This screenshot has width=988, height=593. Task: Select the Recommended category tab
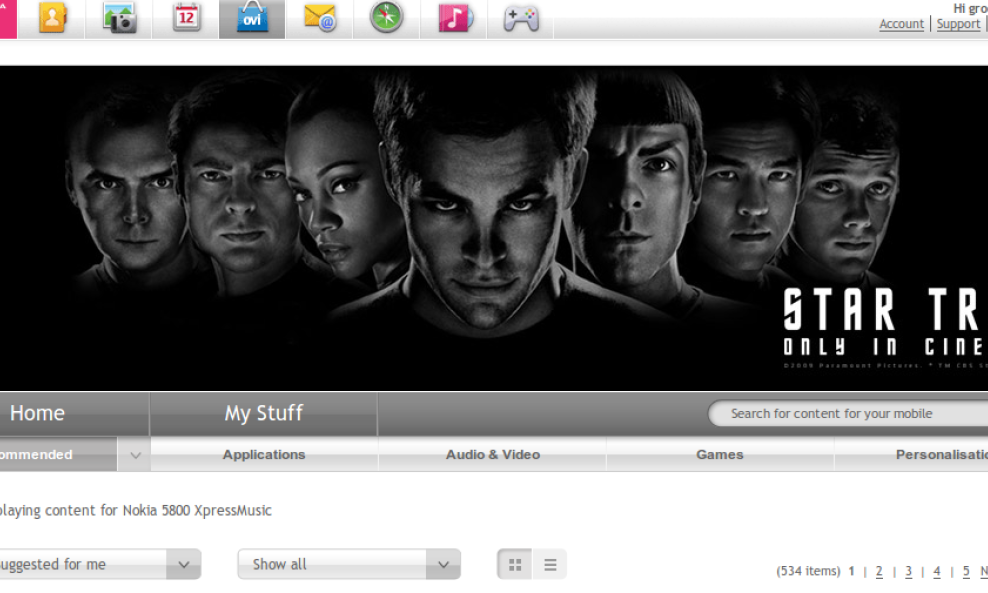click(58, 454)
